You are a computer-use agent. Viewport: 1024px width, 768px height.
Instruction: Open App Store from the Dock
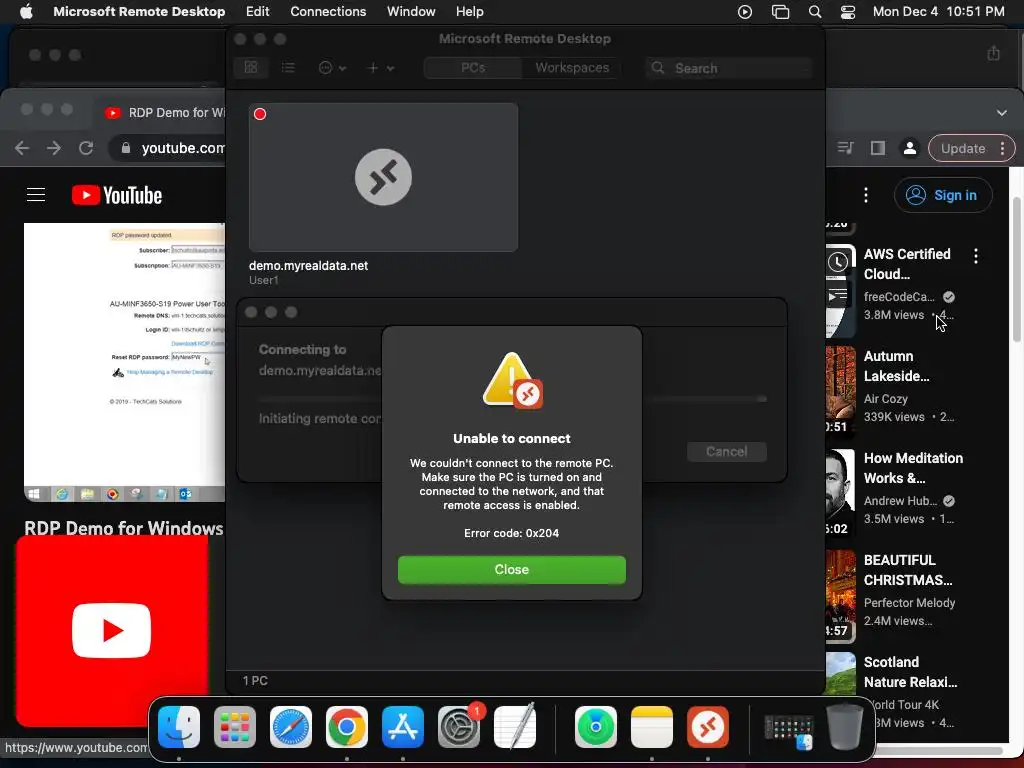point(403,727)
